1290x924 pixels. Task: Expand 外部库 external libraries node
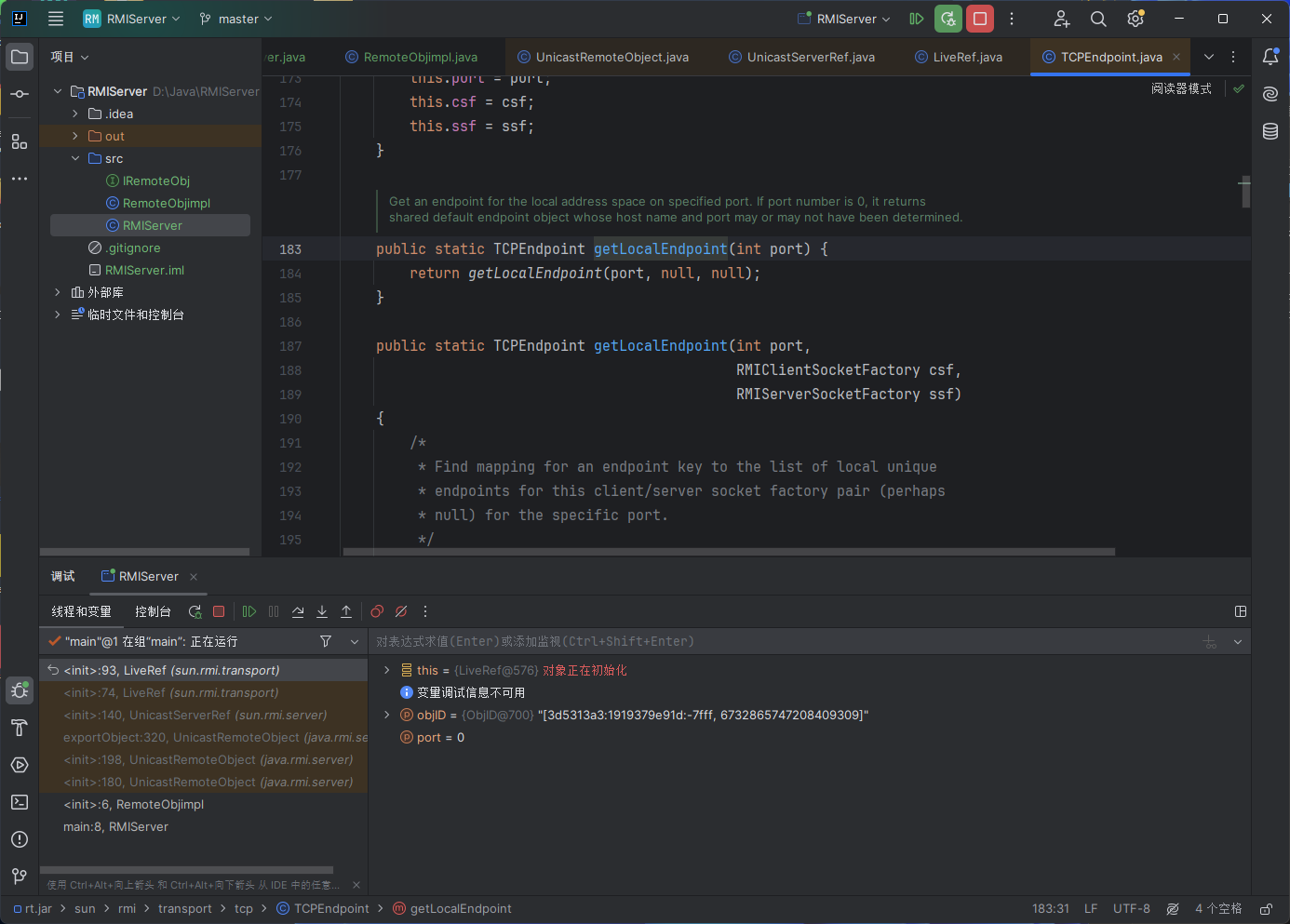[58, 292]
